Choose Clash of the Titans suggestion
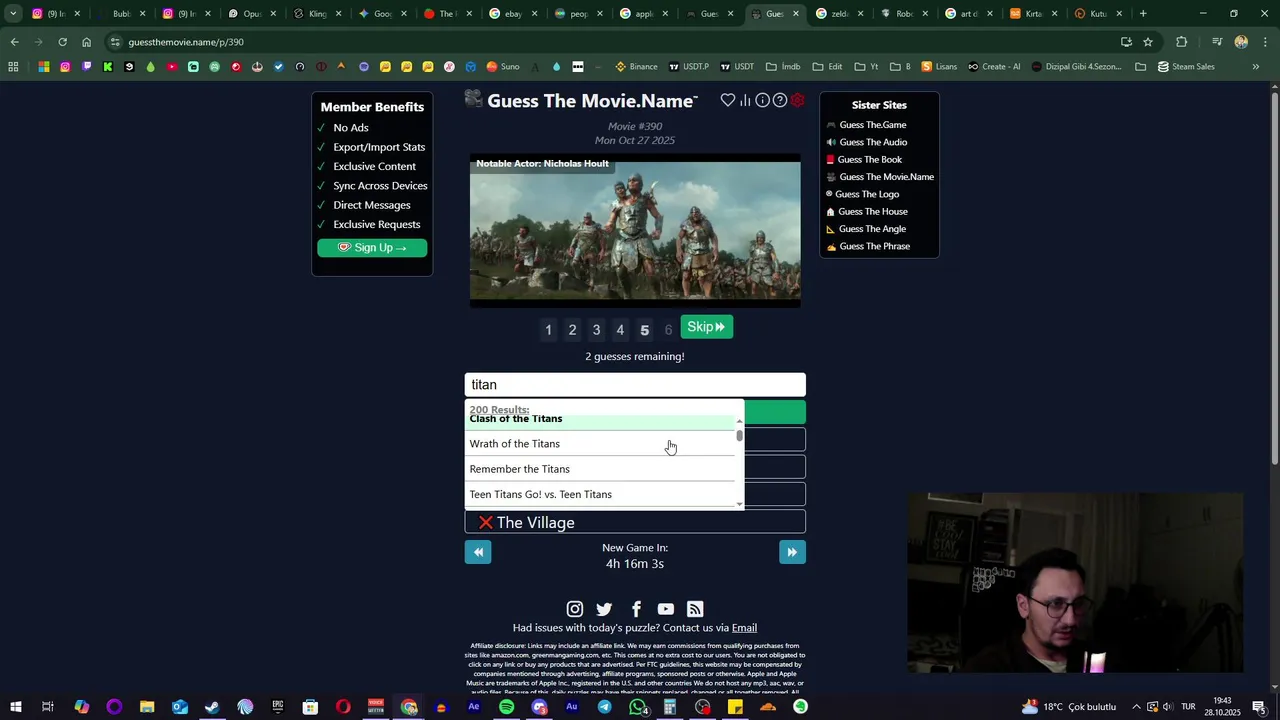This screenshot has width=1280, height=720. [602, 421]
